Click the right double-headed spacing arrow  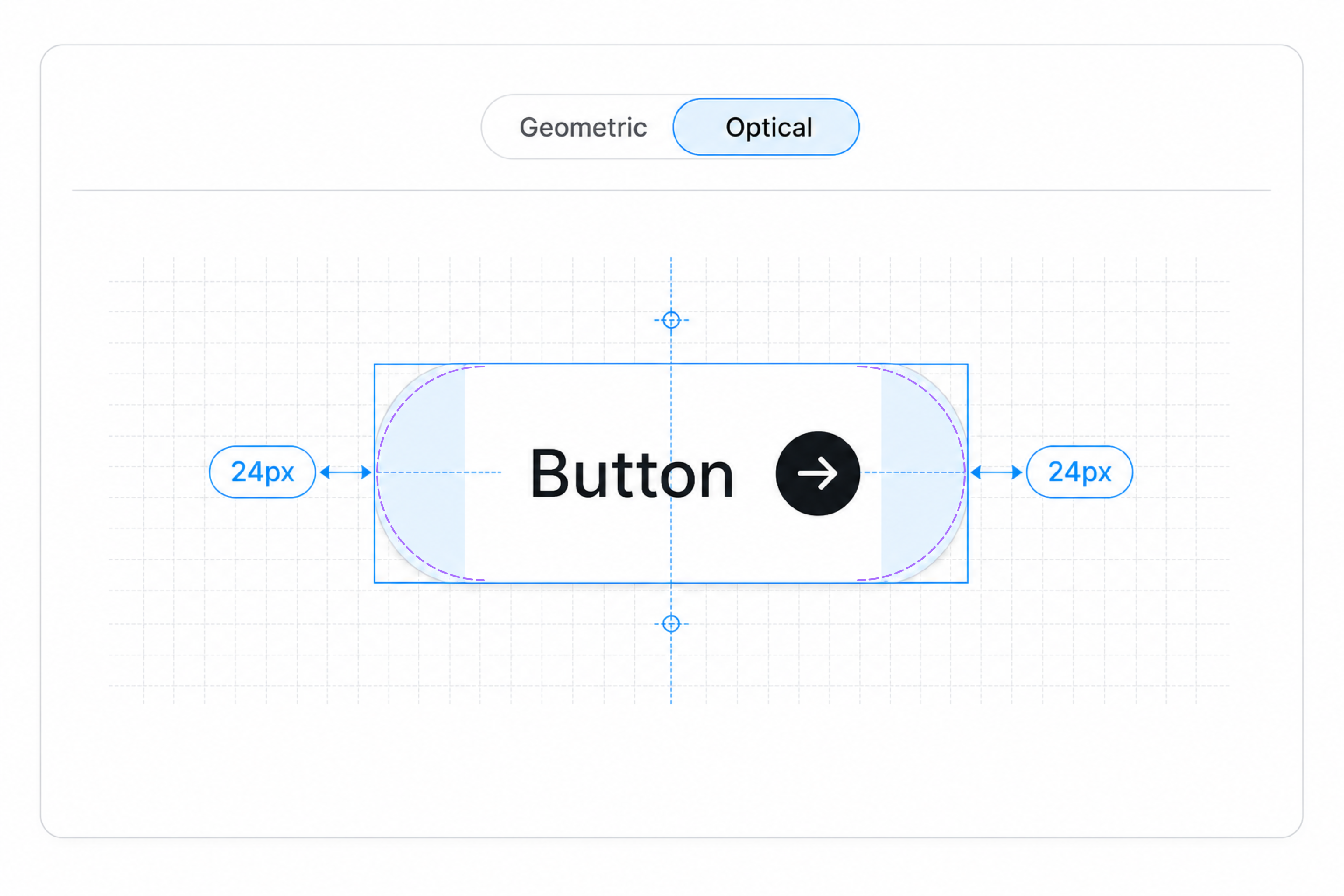997,472
